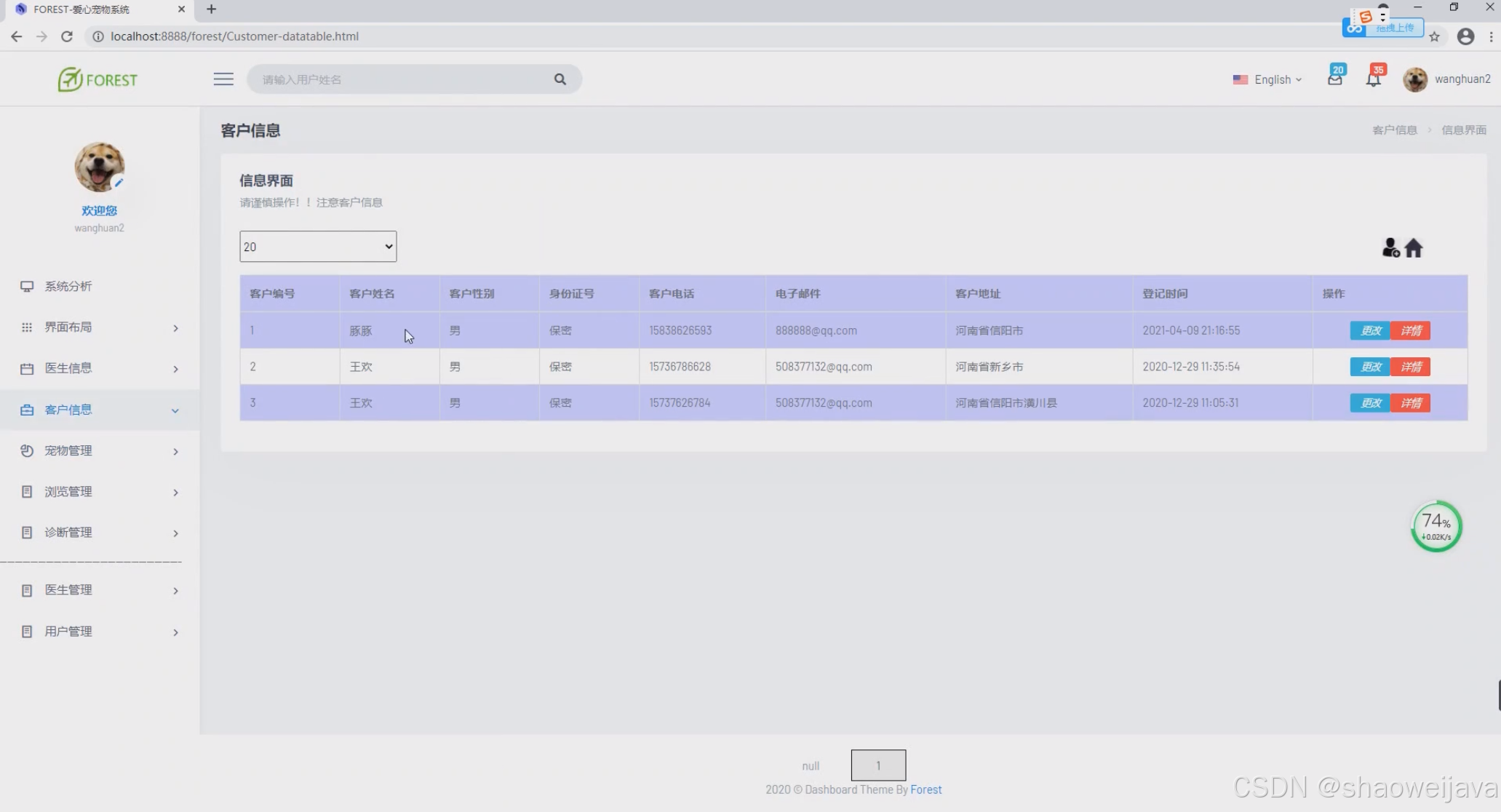The width and height of the screenshot is (1501, 812).
Task: Click the Forest footer link
Action: [x=925, y=789]
